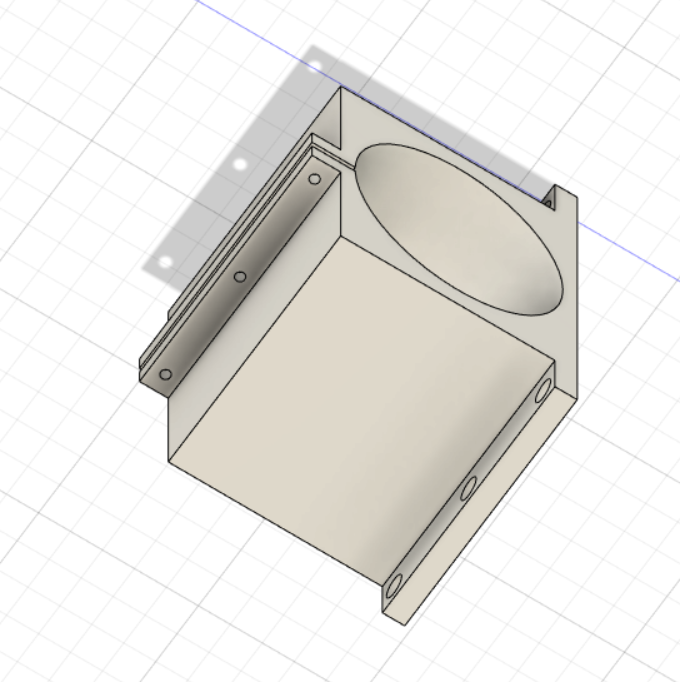Select the middle hole on right flange
The image size is (680, 682).
(468, 488)
